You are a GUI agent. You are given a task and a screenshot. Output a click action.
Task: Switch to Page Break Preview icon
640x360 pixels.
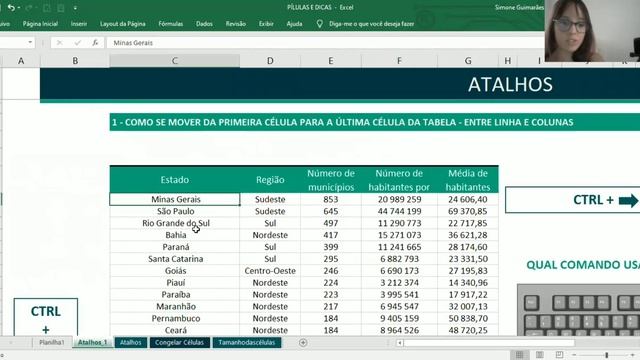click(x=559, y=355)
